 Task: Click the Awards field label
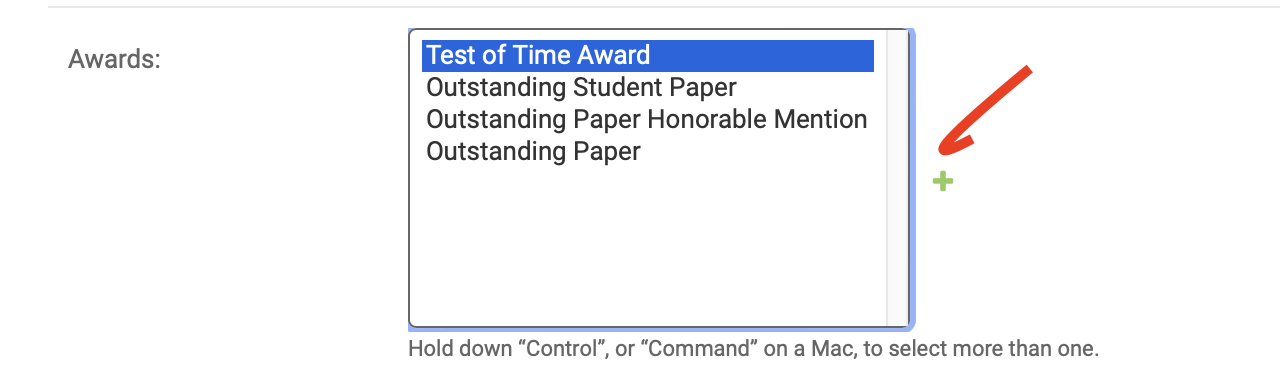(114, 59)
